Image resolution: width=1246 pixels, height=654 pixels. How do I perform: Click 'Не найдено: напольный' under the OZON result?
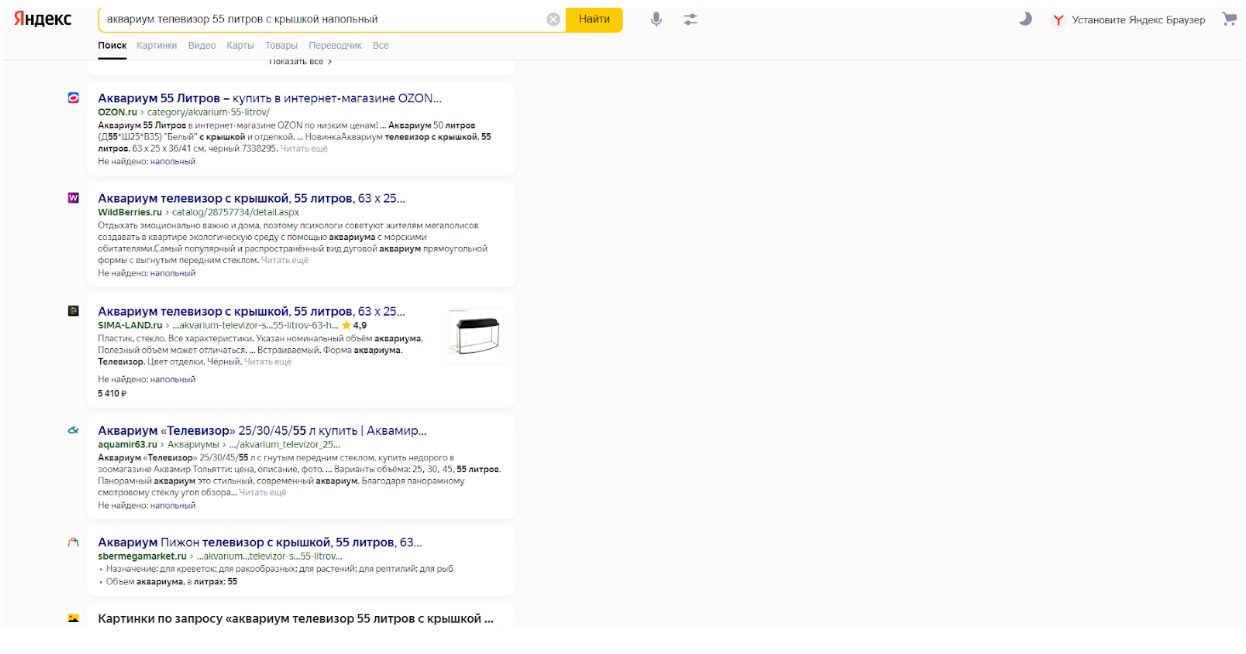[147, 161]
